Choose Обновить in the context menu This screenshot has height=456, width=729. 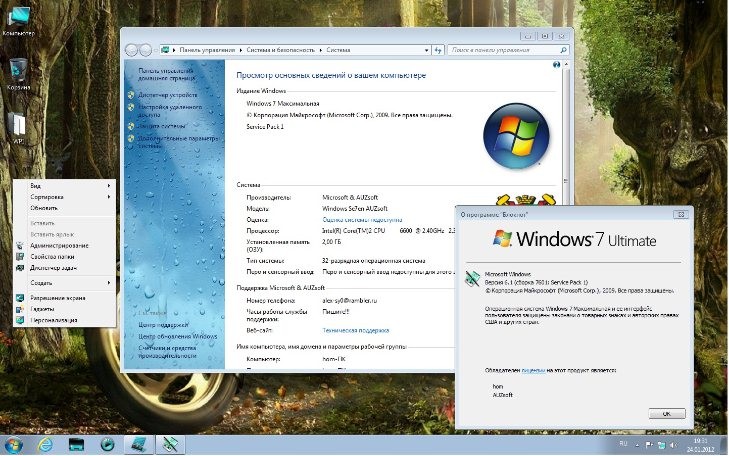pos(44,208)
